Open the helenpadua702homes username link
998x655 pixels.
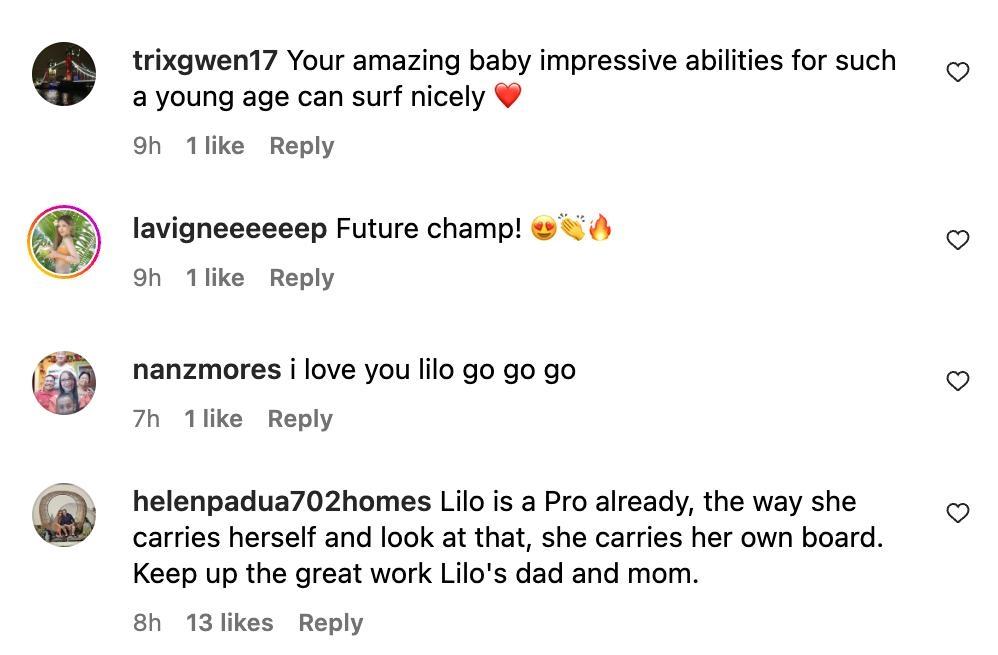(x=282, y=502)
